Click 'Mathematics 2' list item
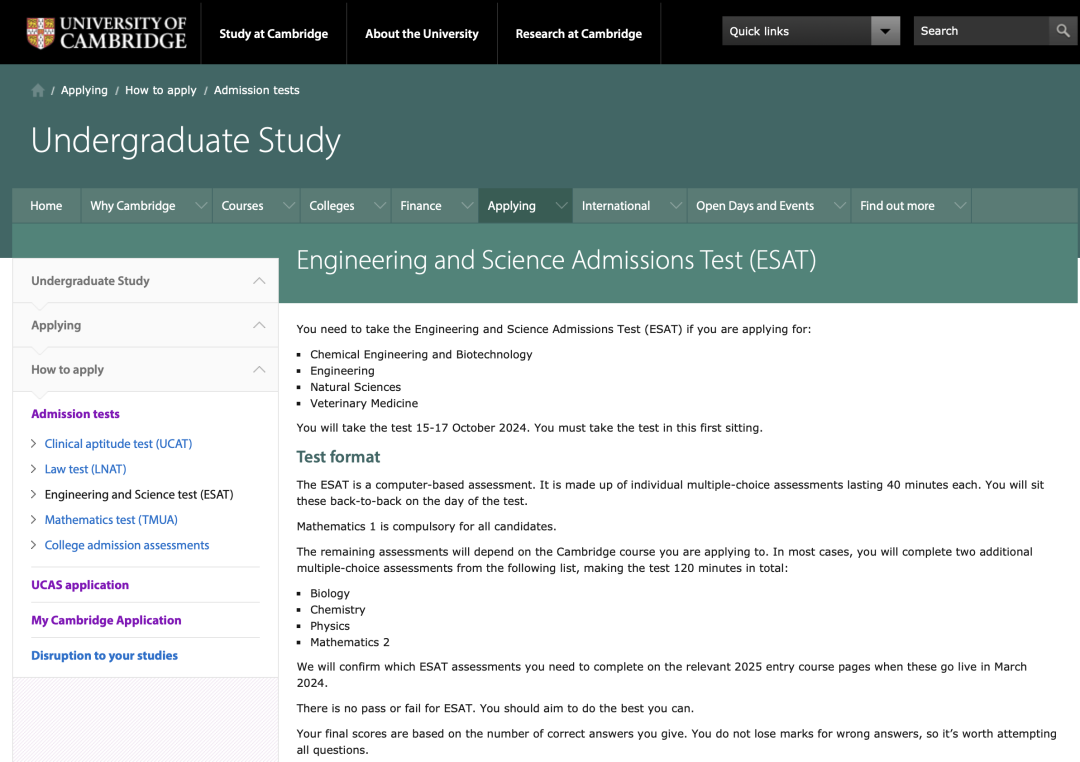This screenshot has height=762, width=1080. [x=350, y=642]
